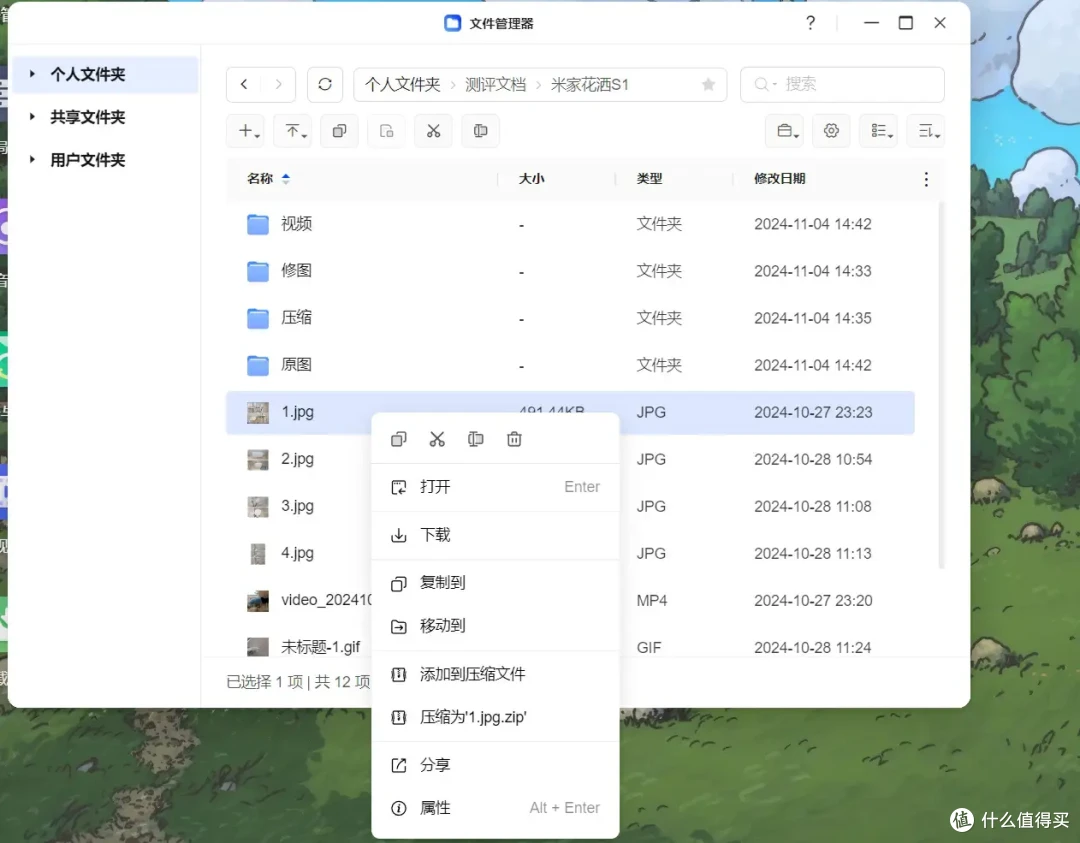Expand the 个人文件夹 tree arrow

[32, 74]
